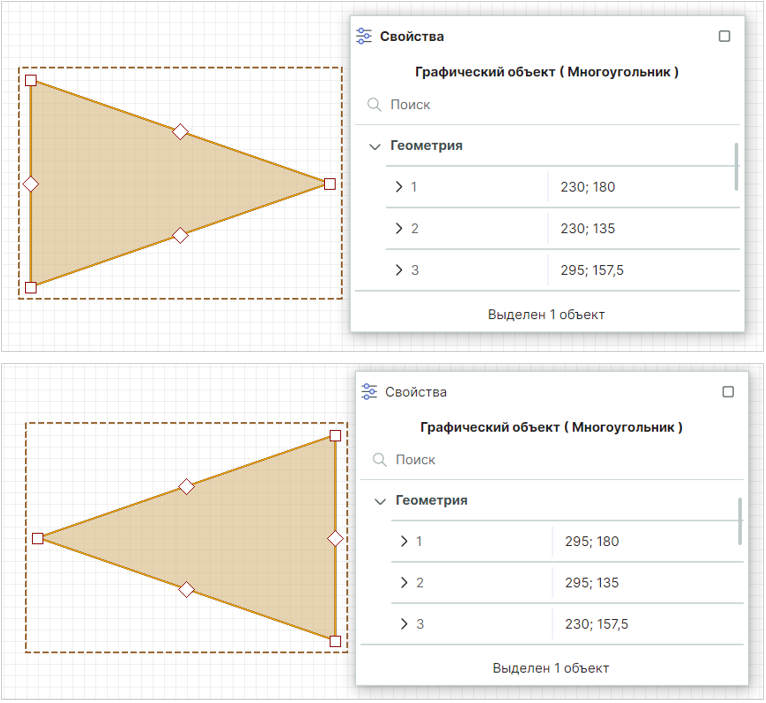
Task: Expand point 3 with value 230; 157,5
Action: tap(404, 624)
